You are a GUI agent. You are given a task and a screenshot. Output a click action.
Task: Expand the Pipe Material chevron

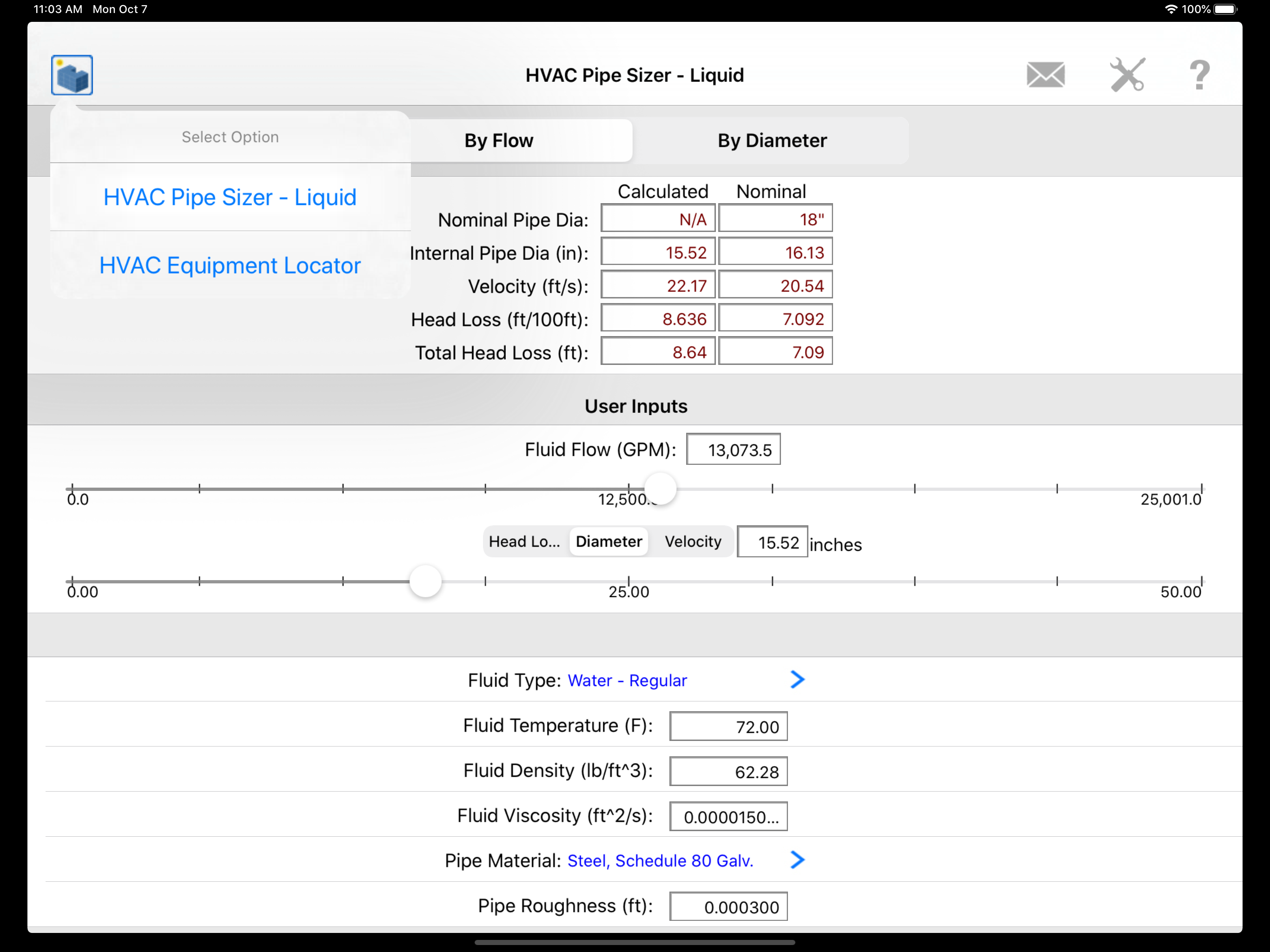point(797,860)
